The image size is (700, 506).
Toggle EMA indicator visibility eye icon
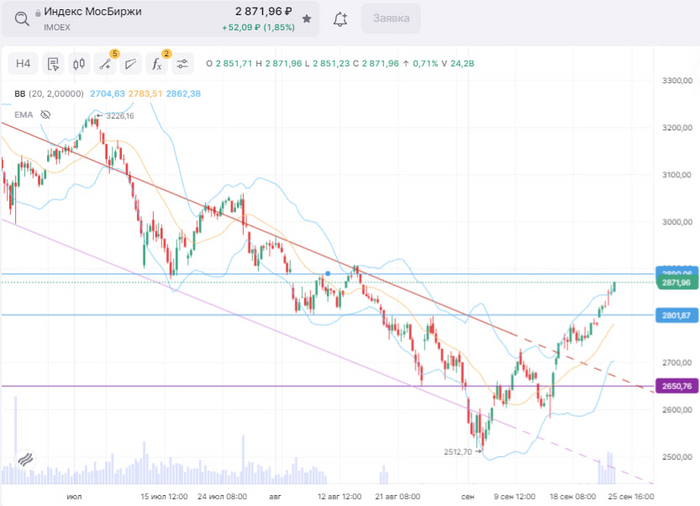pyautogui.click(x=46, y=115)
